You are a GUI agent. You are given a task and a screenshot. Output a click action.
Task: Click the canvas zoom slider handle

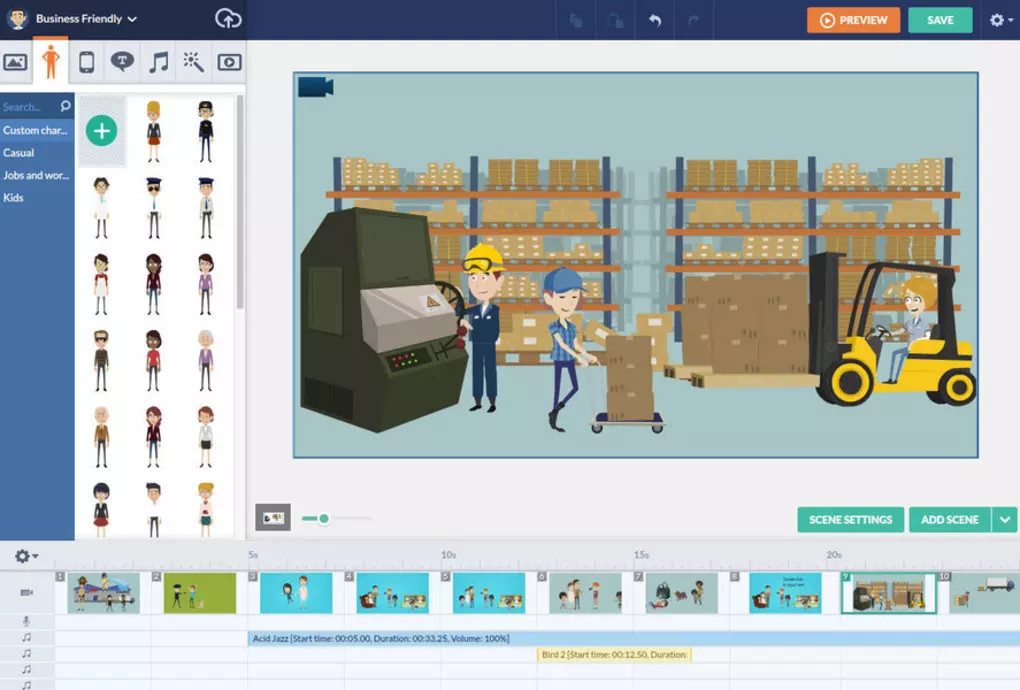point(324,518)
